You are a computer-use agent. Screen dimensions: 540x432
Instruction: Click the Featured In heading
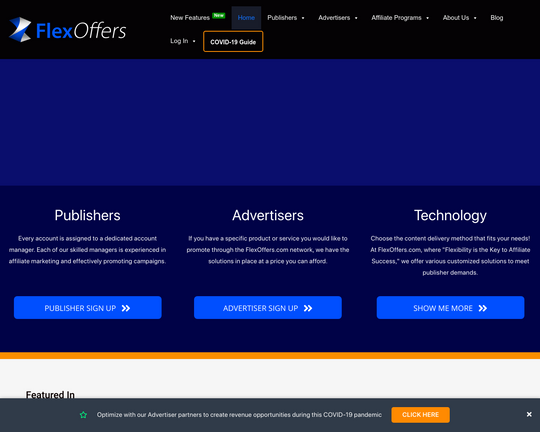(x=50, y=394)
